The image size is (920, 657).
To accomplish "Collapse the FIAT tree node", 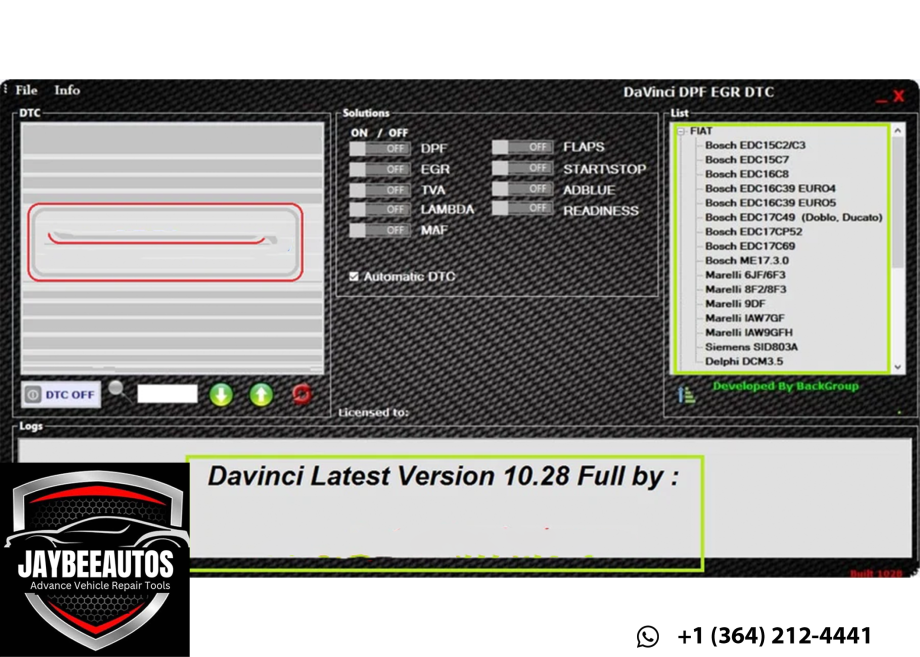I will coord(681,131).
